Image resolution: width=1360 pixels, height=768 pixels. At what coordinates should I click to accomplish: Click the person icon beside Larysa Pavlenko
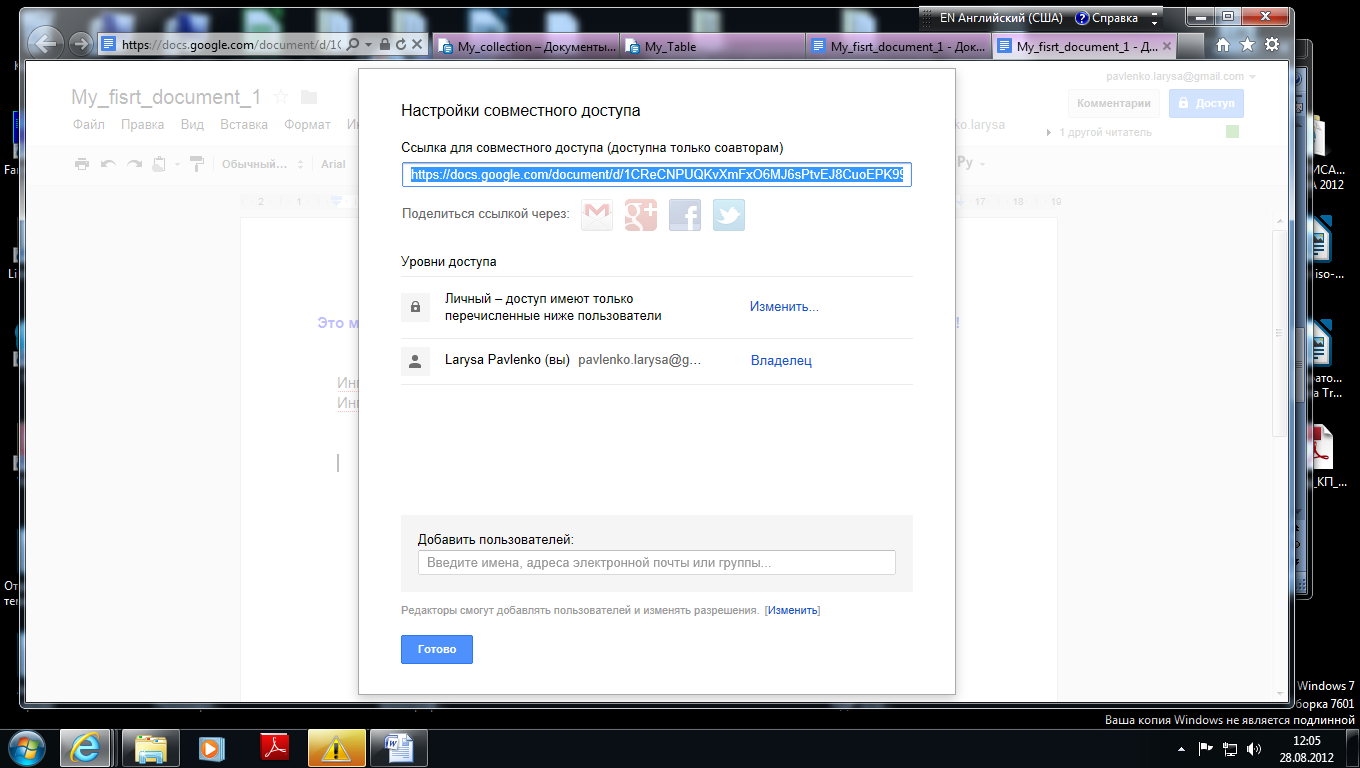pos(416,361)
